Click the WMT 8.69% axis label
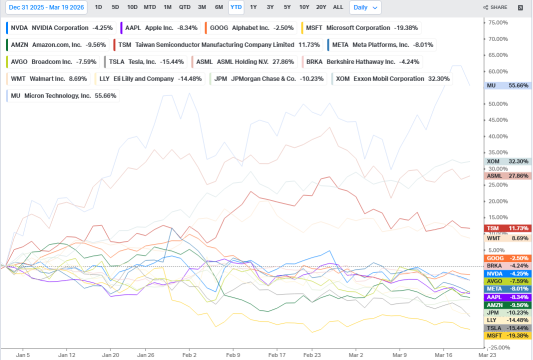This screenshot has height=360, width=533. point(507,238)
